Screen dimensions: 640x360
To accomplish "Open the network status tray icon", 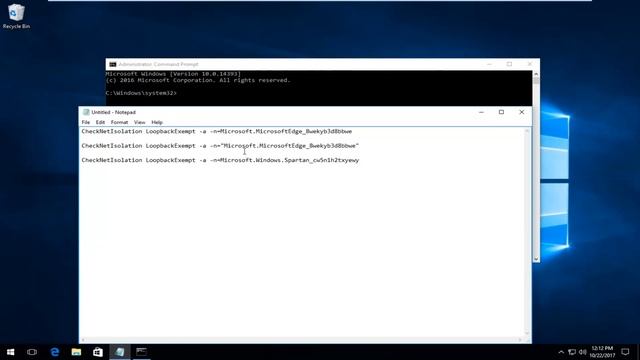I will coord(572,352).
